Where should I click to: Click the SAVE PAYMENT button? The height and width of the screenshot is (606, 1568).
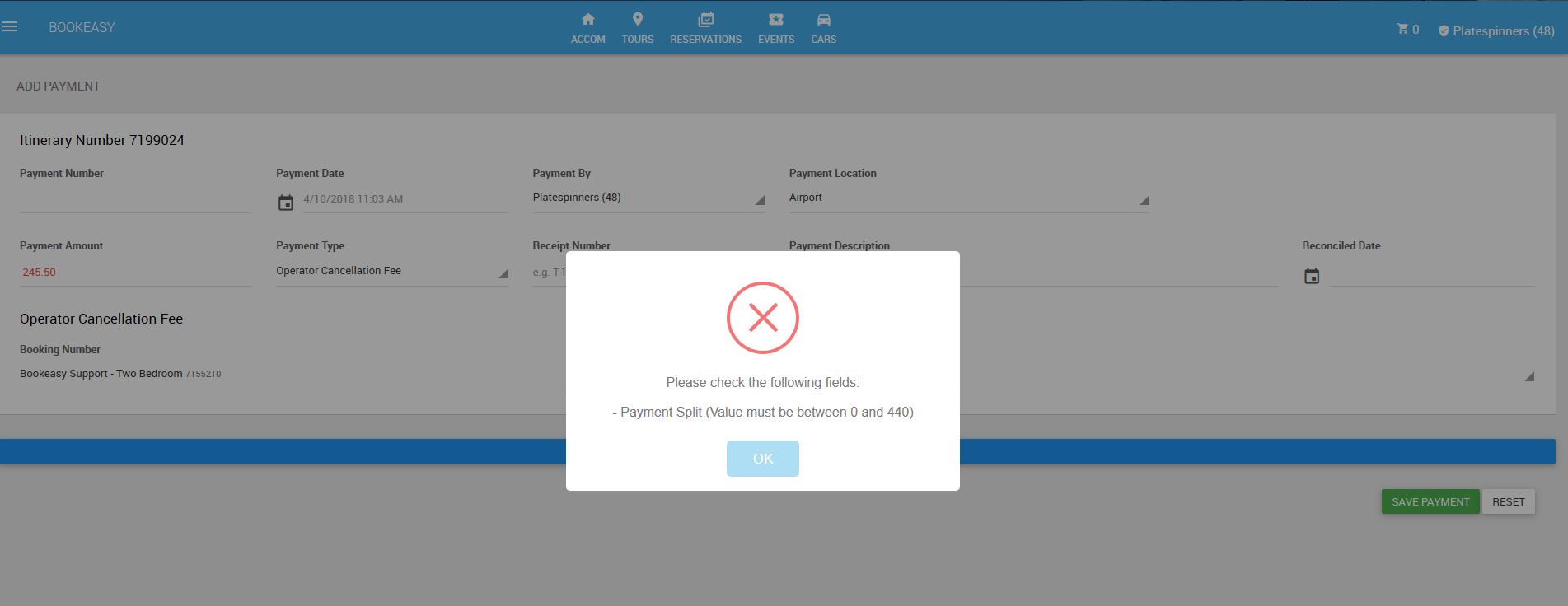(1430, 501)
